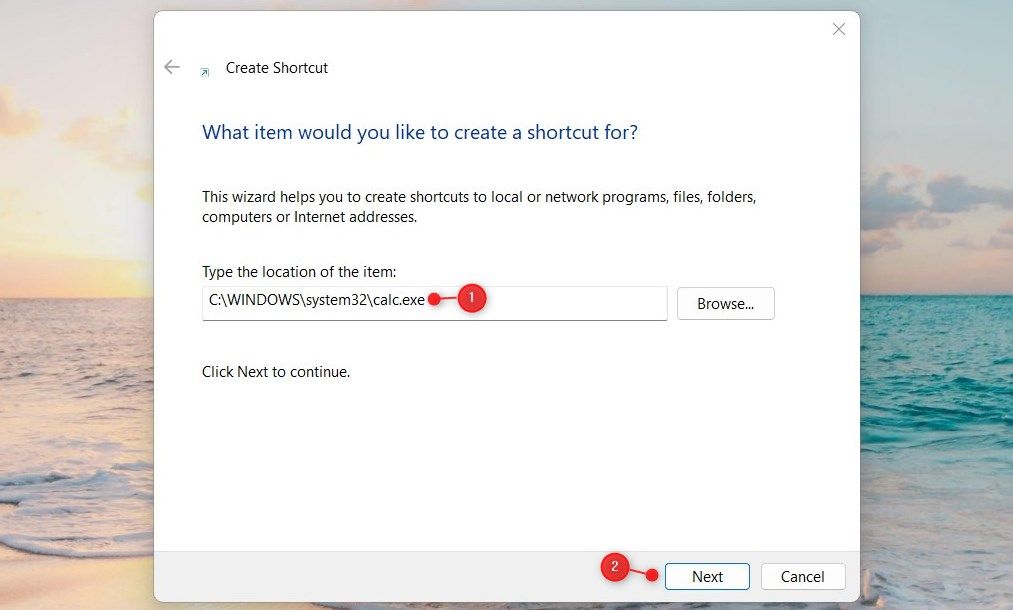
Task: Click the shortcut icon beside Create Shortcut
Action: coord(205,72)
